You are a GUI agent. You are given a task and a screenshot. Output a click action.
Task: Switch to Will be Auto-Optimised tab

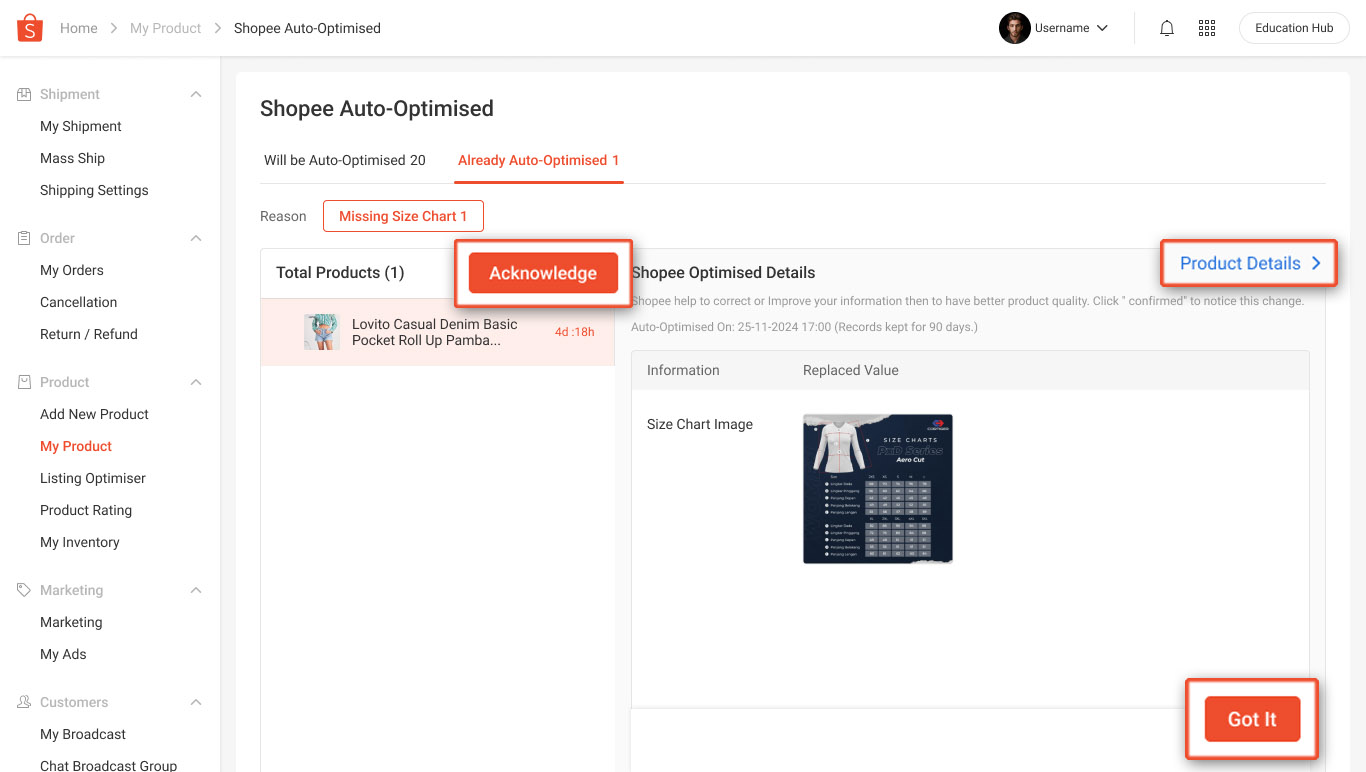(345, 160)
